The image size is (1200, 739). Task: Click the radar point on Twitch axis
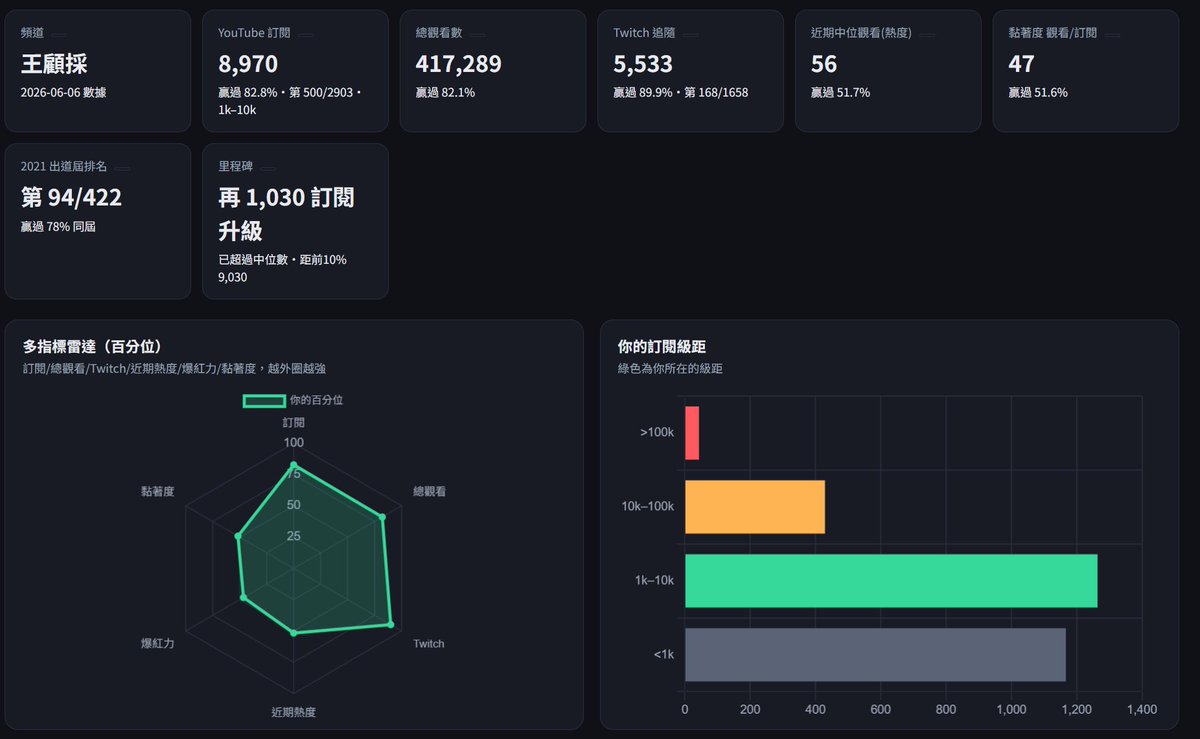click(x=390, y=625)
